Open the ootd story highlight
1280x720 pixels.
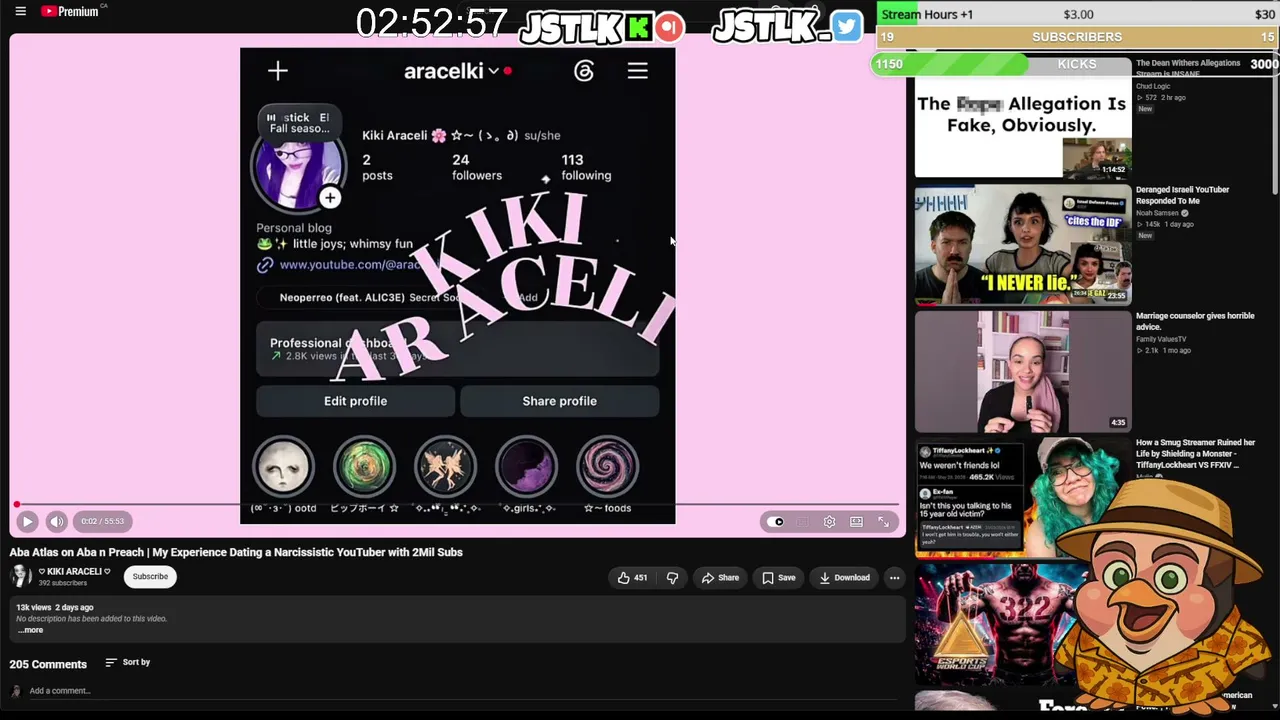point(283,468)
